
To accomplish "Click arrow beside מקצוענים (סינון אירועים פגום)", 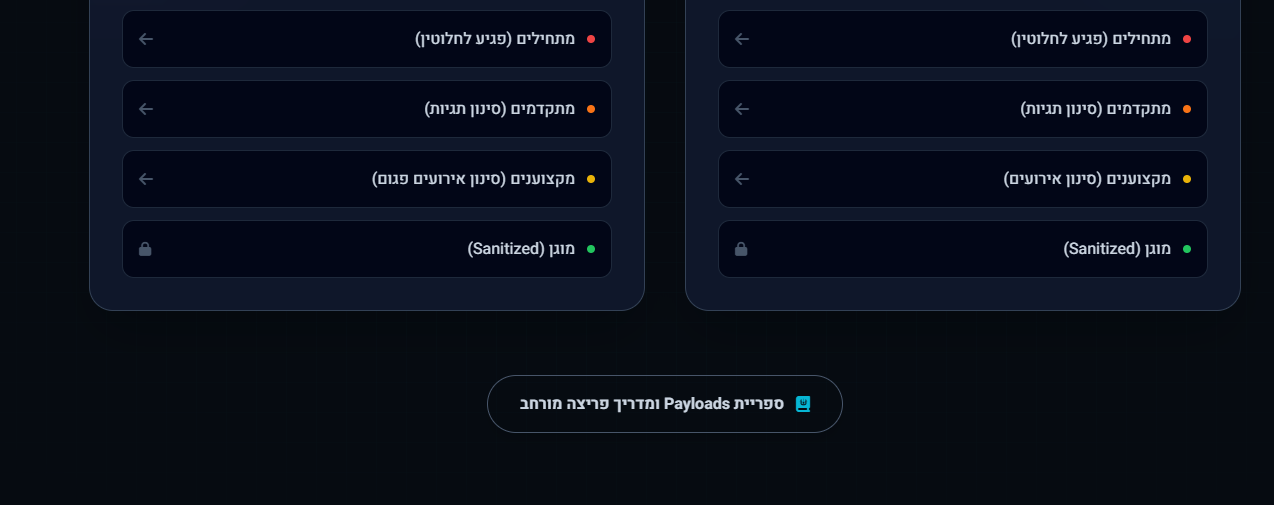I will pos(146,179).
